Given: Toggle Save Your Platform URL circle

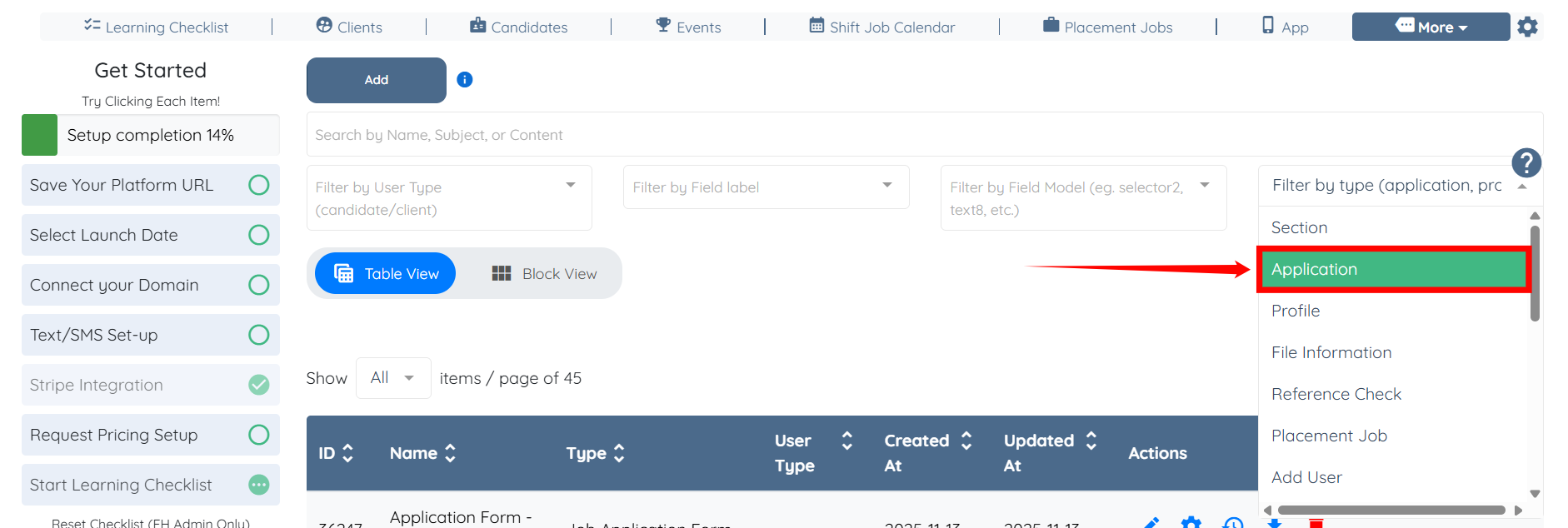Looking at the screenshot, I should coord(259,185).
